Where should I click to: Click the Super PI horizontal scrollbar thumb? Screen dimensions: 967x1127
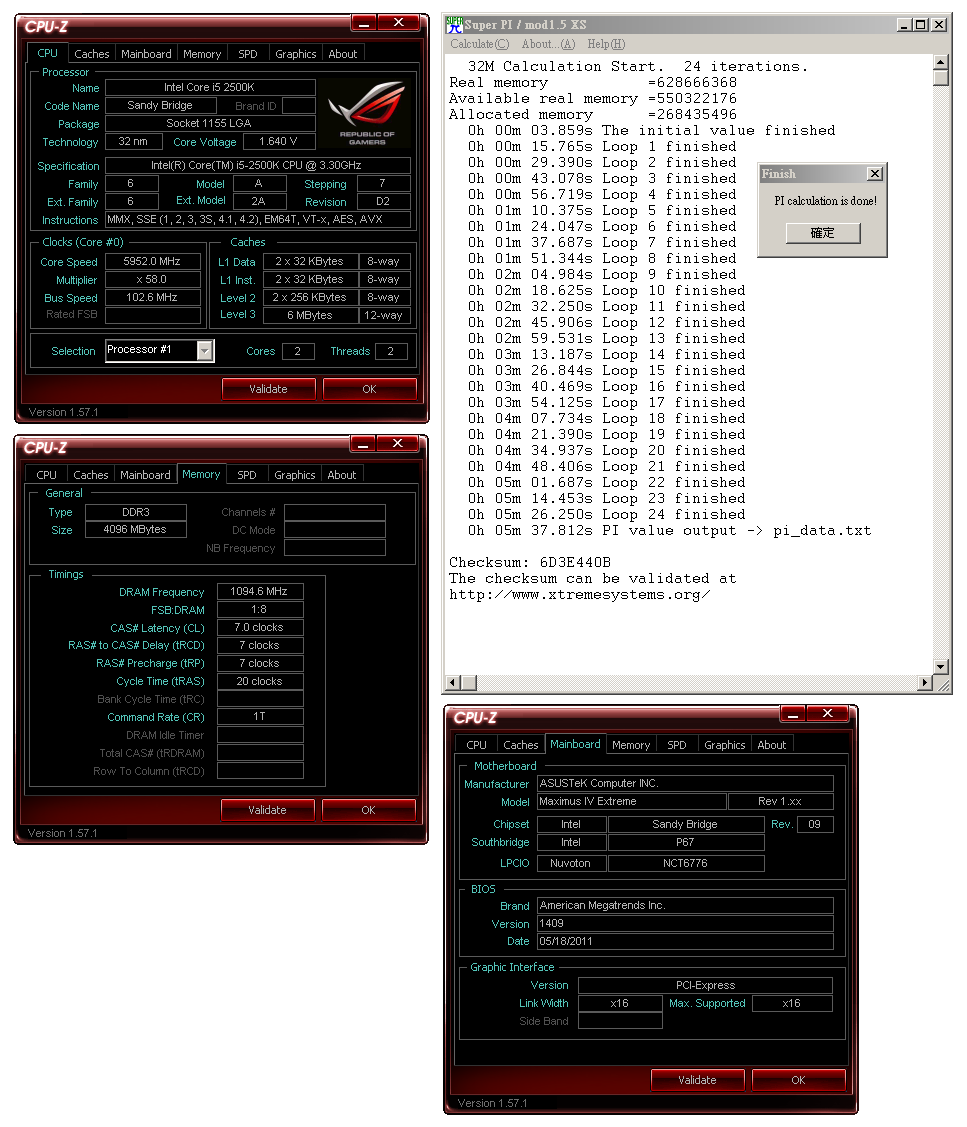[x=468, y=682]
